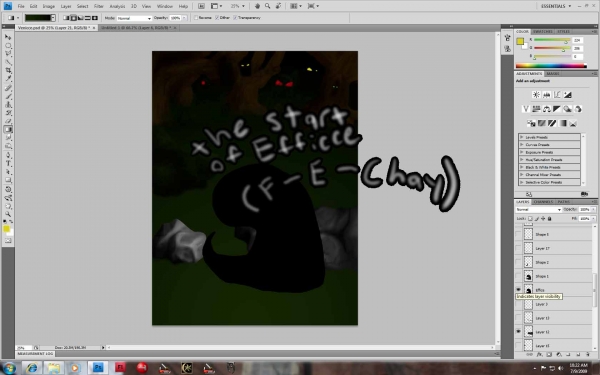Click the layer Opacity field

click(x=585, y=209)
